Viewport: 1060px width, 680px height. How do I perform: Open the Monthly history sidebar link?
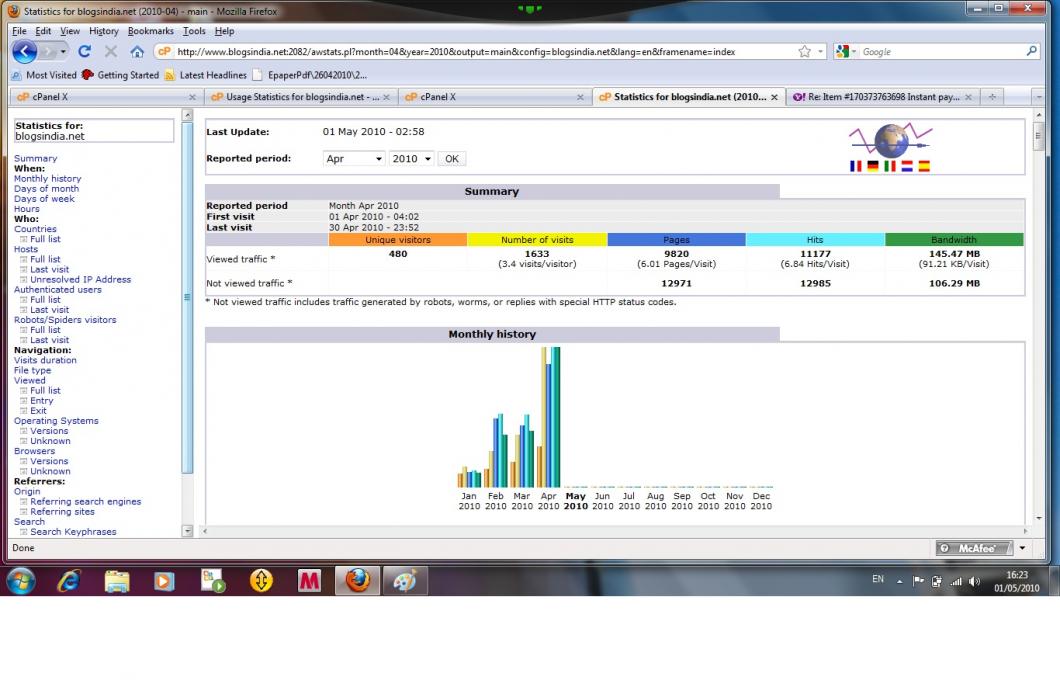(47, 179)
